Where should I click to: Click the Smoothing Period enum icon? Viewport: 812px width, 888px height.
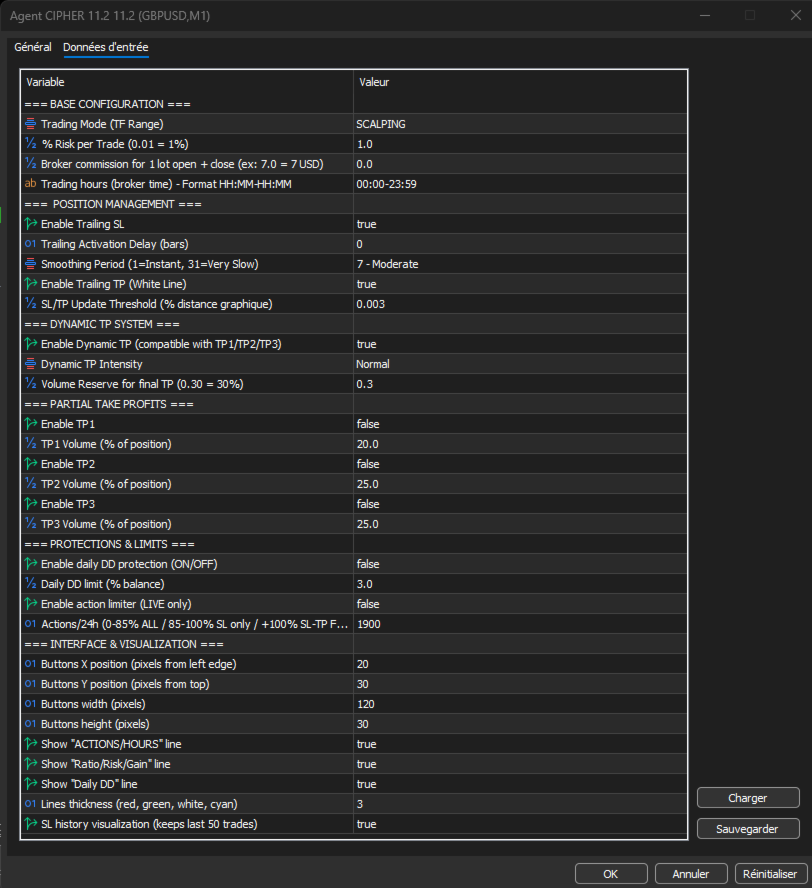[30, 264]
